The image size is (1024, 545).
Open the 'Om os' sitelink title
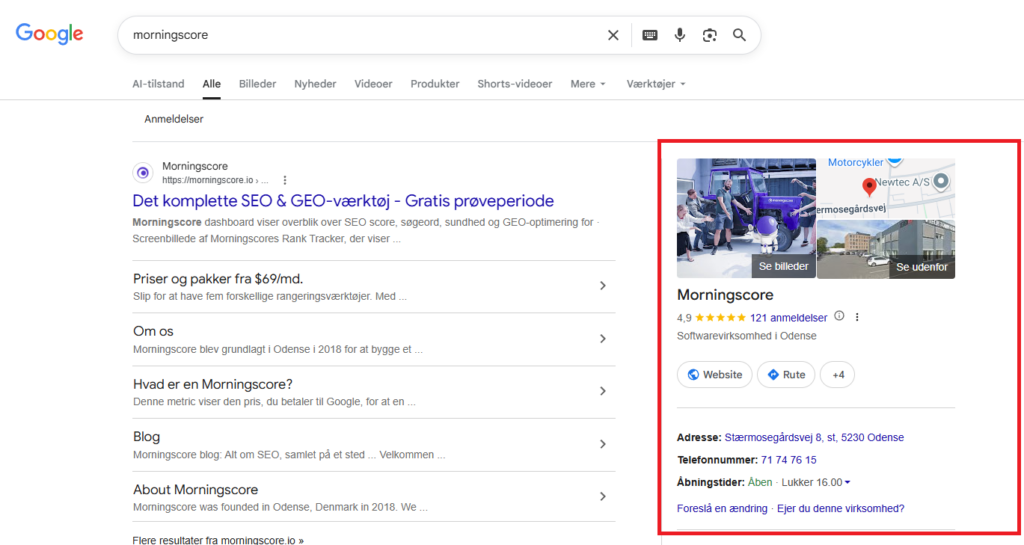click(x=153, y=332)
